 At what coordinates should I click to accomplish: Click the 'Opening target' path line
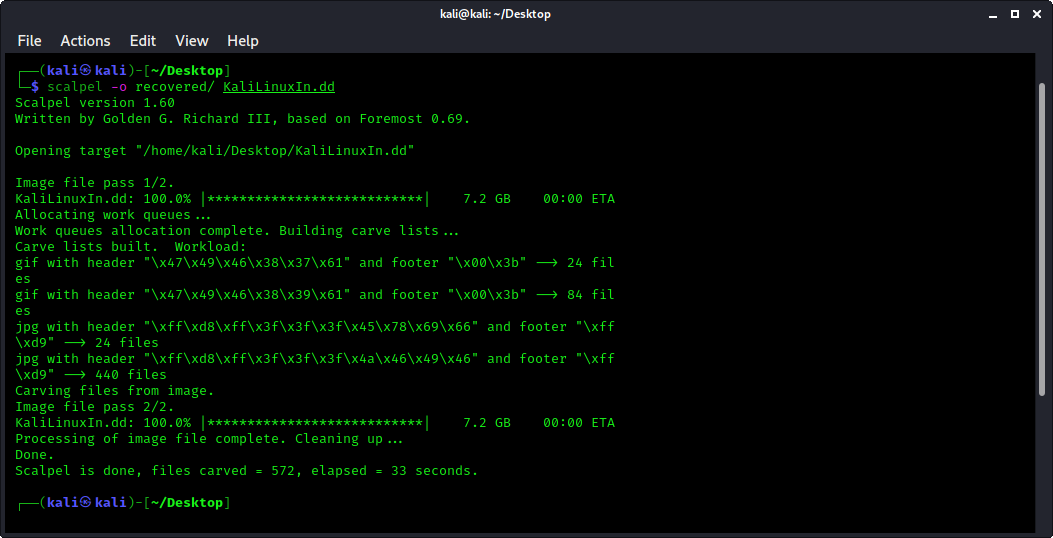coord(215,150)
